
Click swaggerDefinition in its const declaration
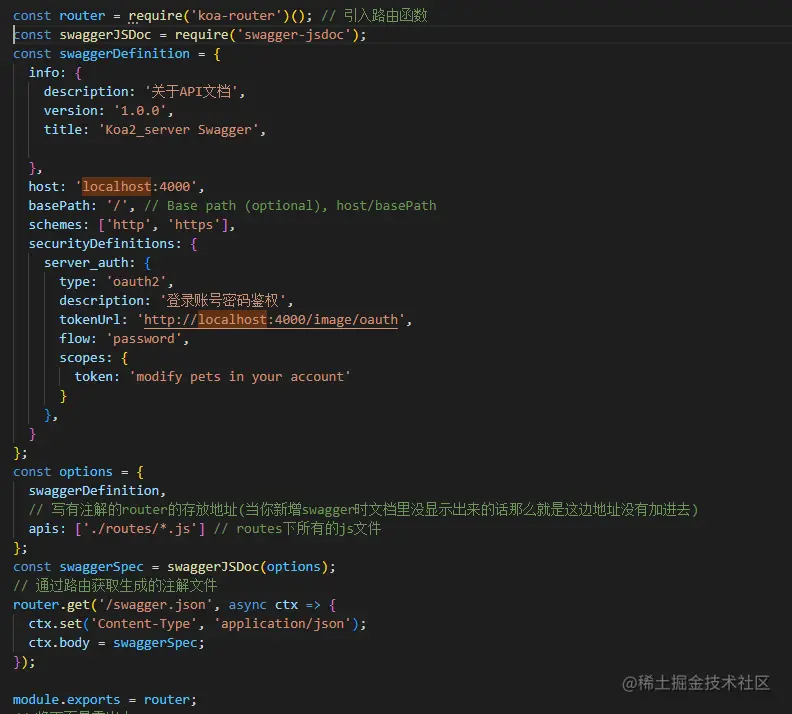coord(125,54)
